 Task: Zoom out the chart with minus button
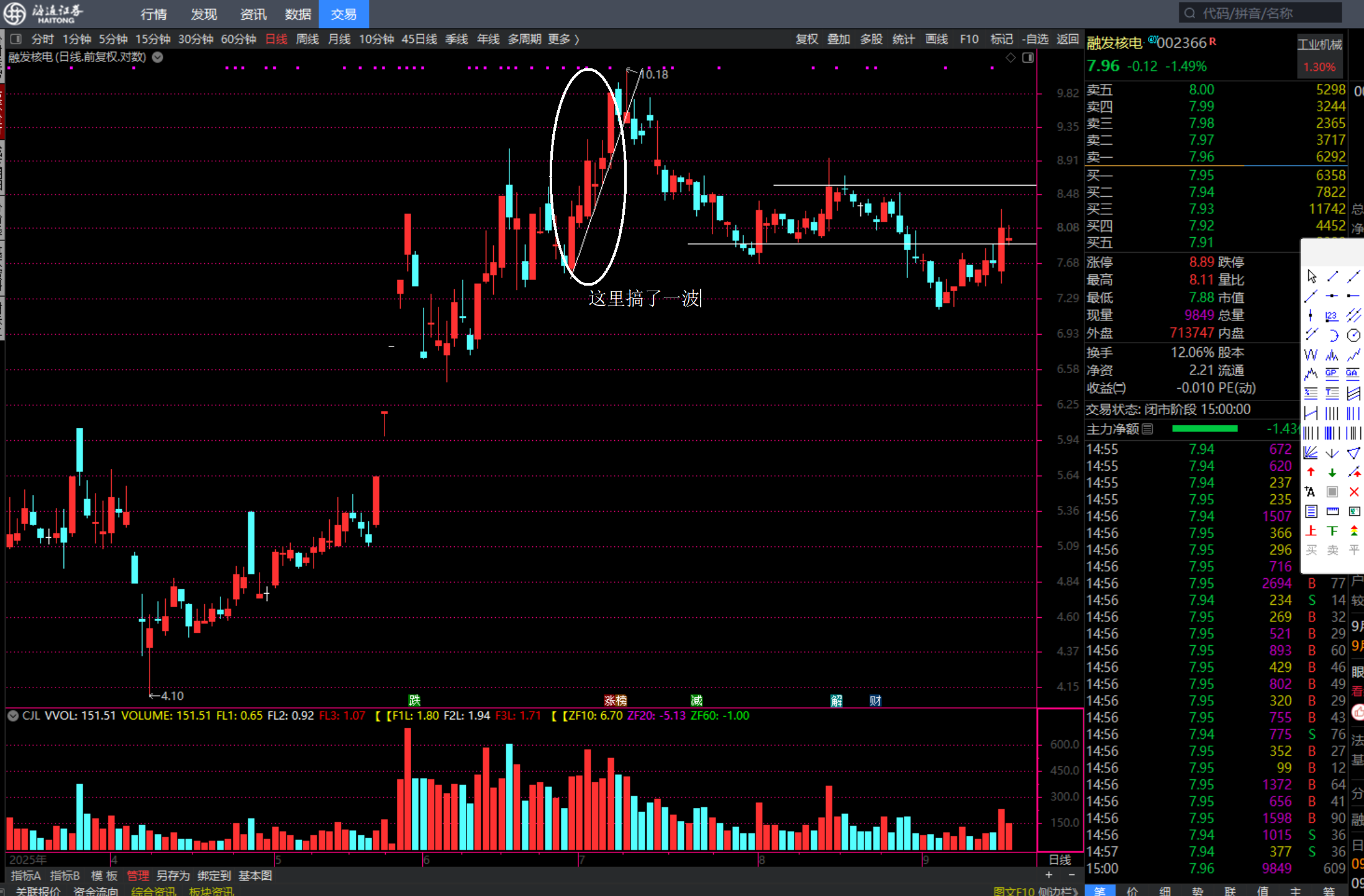(x=1071, y=875)
